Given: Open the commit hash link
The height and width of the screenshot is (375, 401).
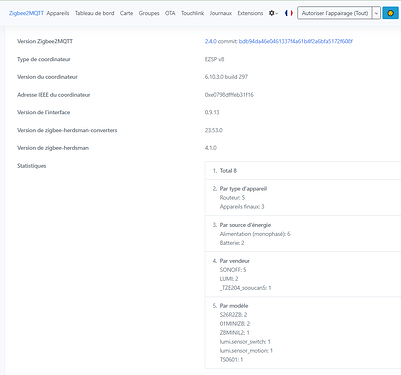Looking at the screenshot, I should [296, 41].
